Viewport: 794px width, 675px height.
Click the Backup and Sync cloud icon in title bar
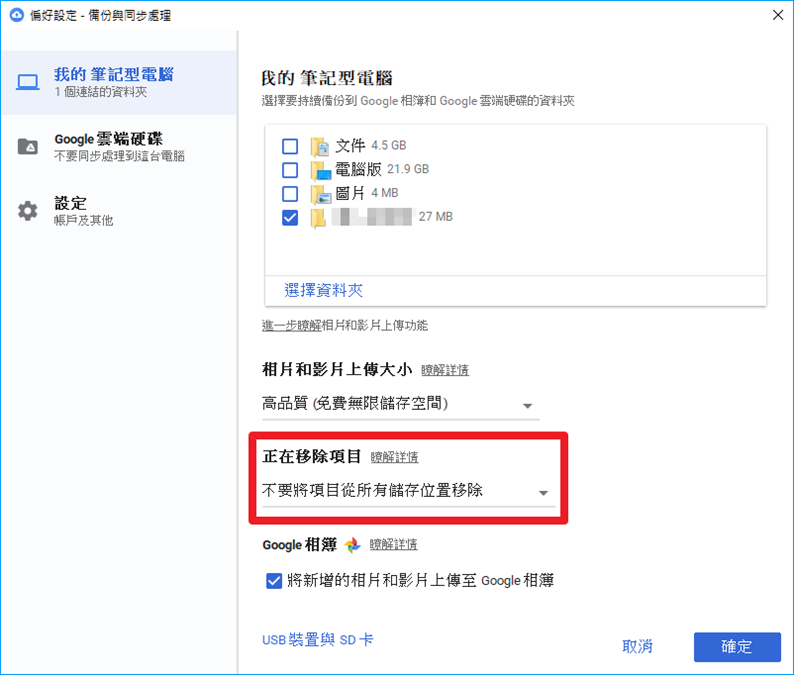pos(17,15)
